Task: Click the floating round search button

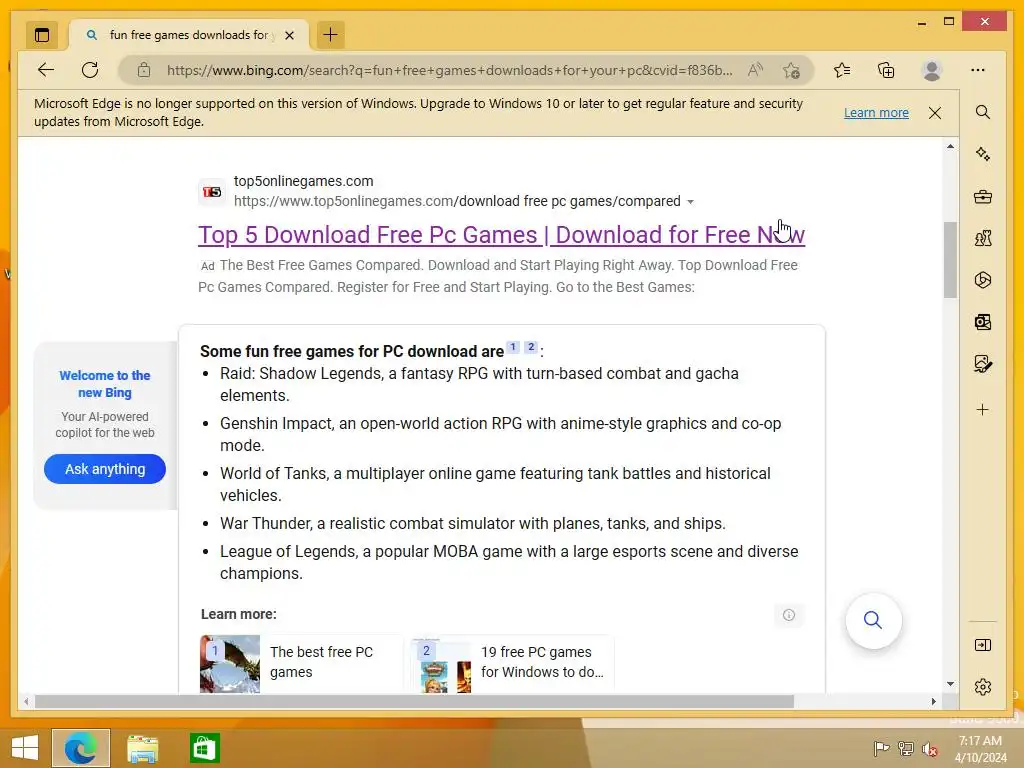Action: [x=873, y=620]
